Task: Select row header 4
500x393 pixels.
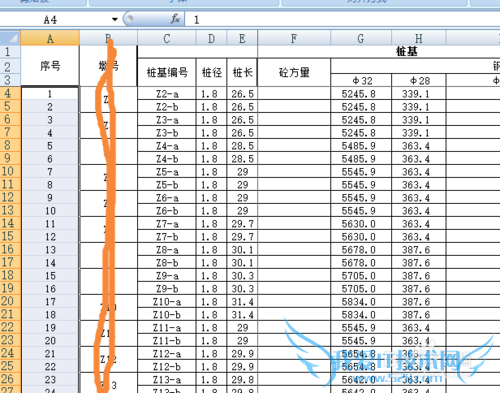Action: coord(10,94)
